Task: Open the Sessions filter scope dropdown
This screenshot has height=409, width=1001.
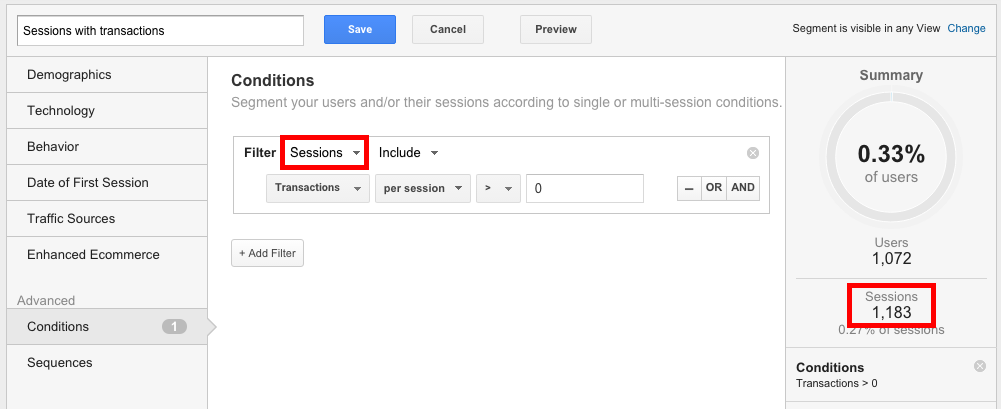Action: tap(324, 153)
